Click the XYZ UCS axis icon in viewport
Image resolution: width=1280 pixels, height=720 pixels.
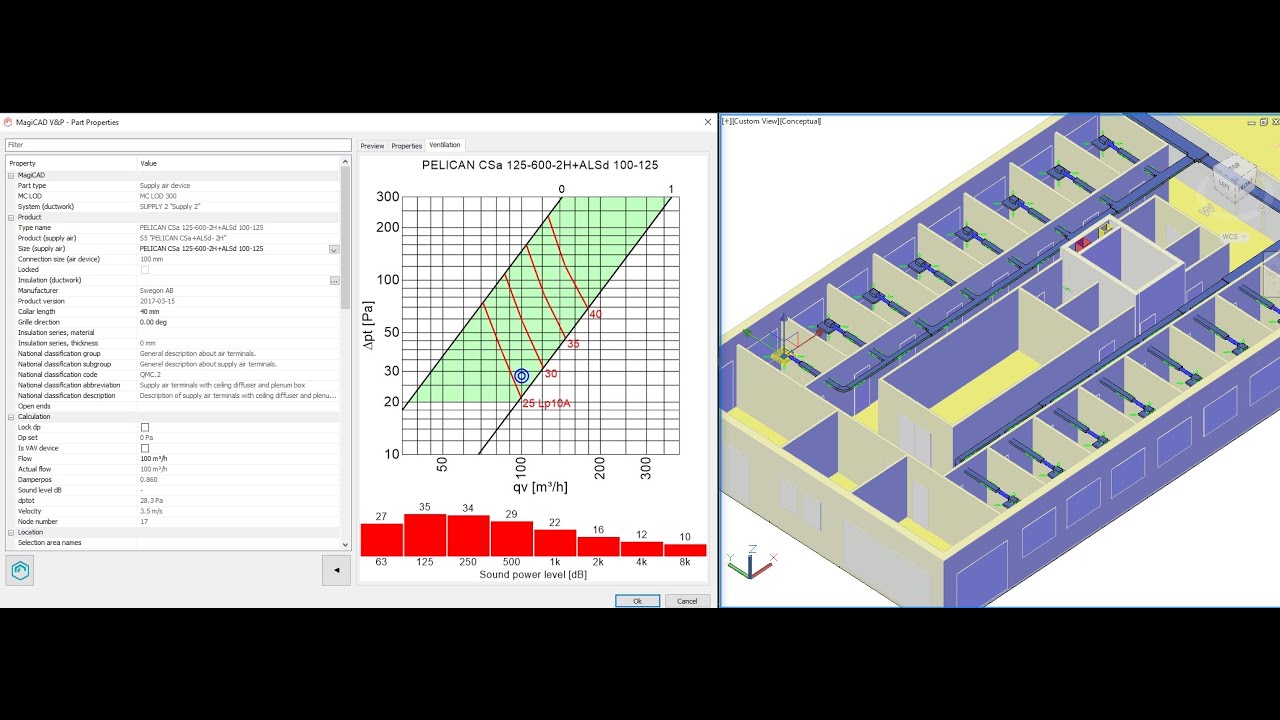[x=750, y=563]
